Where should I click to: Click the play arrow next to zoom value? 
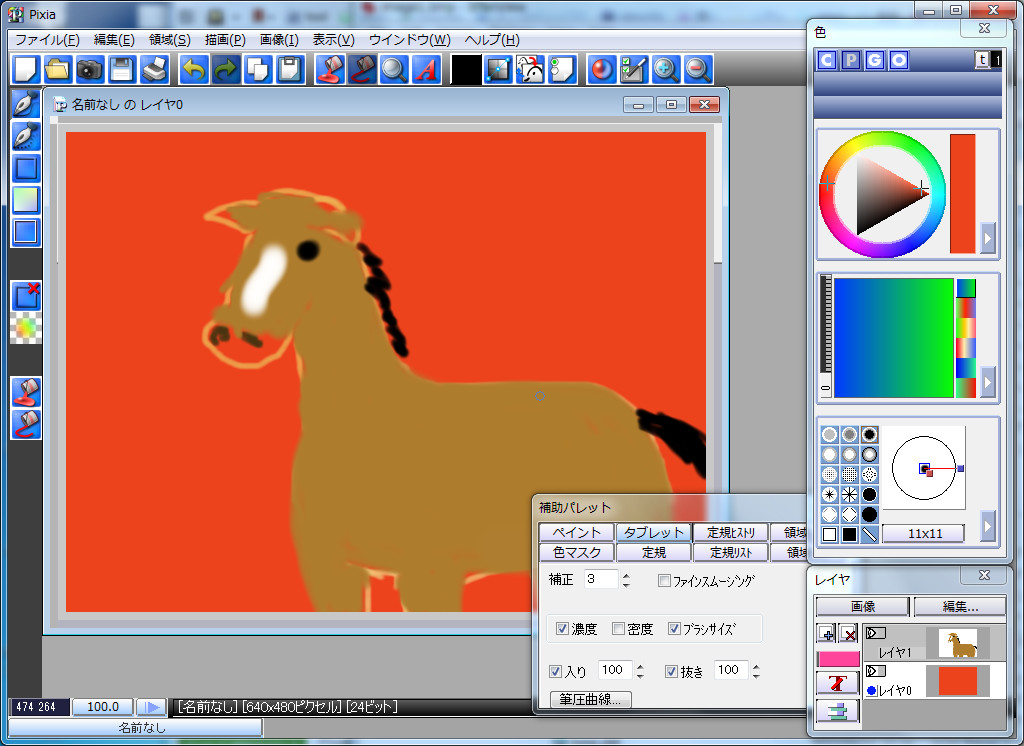[x=152, y=707]
